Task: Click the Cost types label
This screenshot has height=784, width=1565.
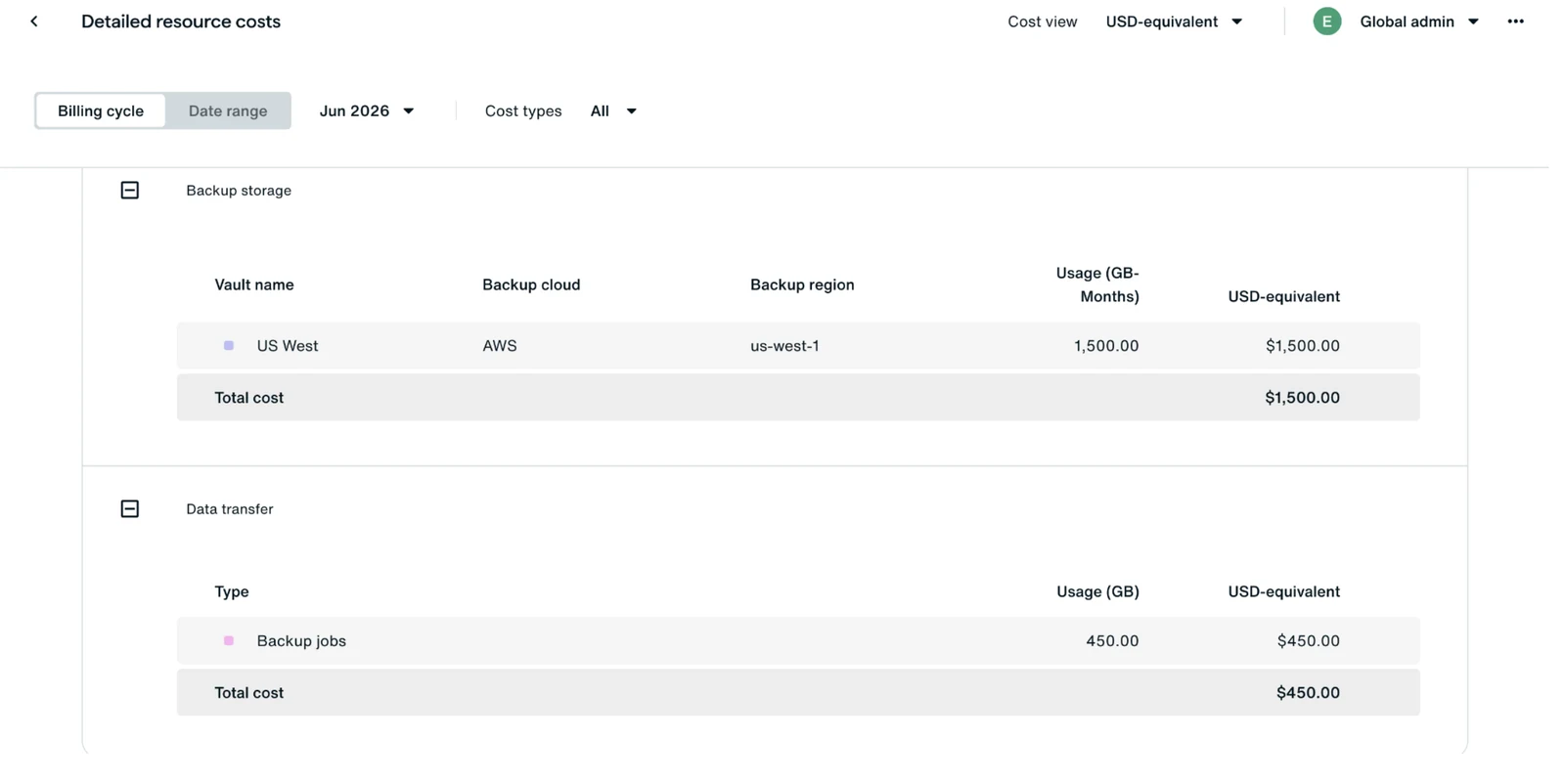Action: click(x=523, y=111)
